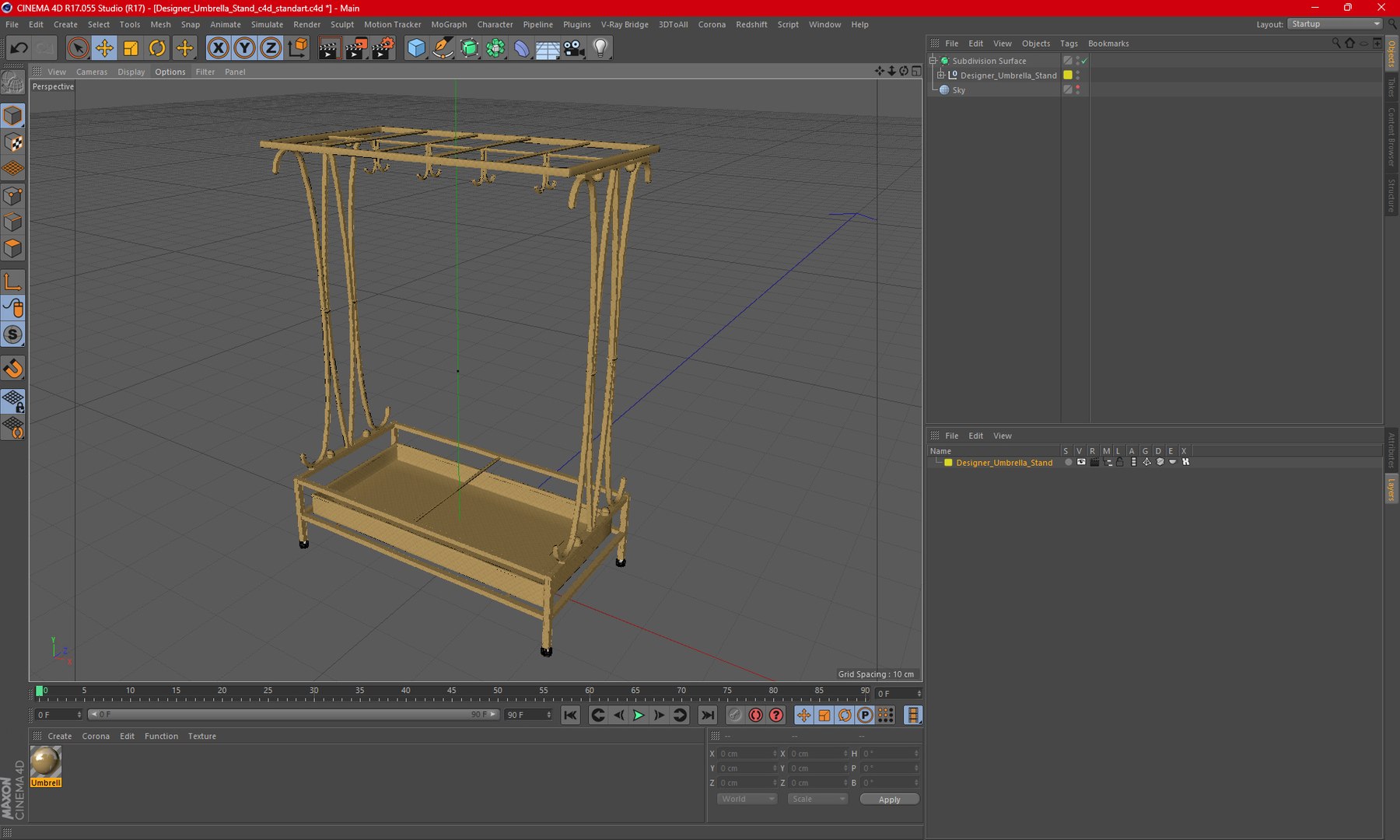Select the Live Selection tool
The image size is (1400, 840).
pyautogui.click(x=78, y=48)
